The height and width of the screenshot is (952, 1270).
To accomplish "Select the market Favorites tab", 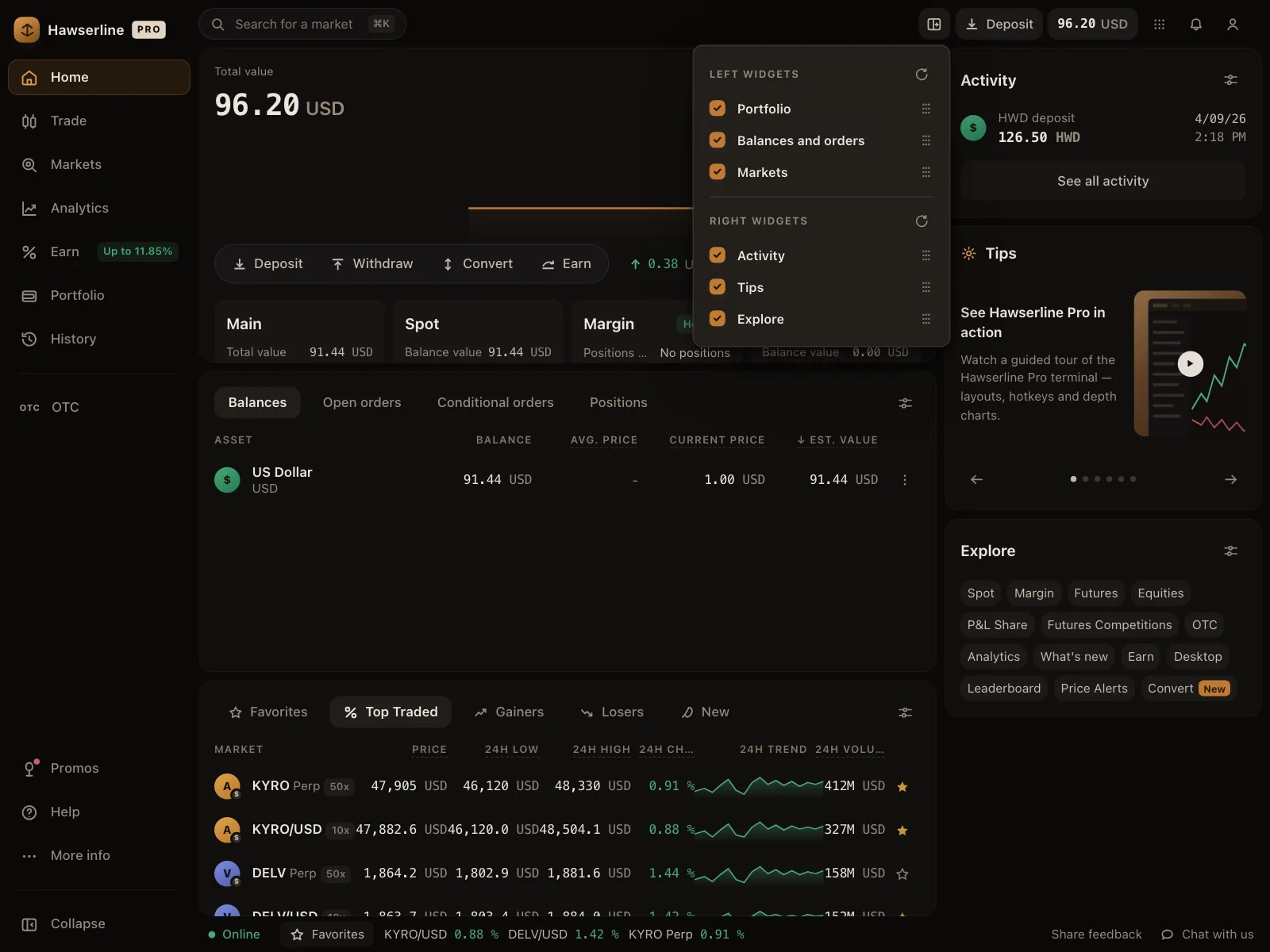I will [268, 712].
